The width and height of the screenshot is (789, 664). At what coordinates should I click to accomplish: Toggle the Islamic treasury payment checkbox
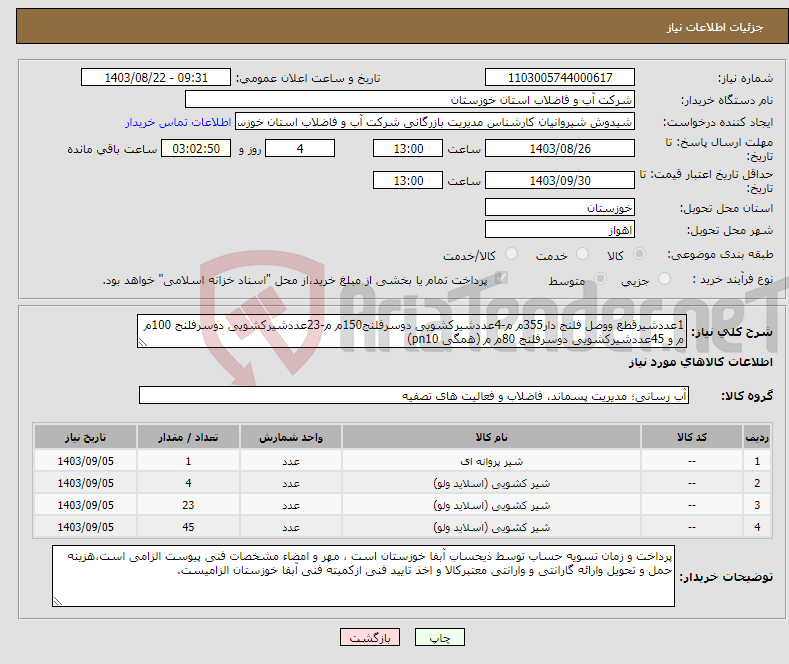501,278
